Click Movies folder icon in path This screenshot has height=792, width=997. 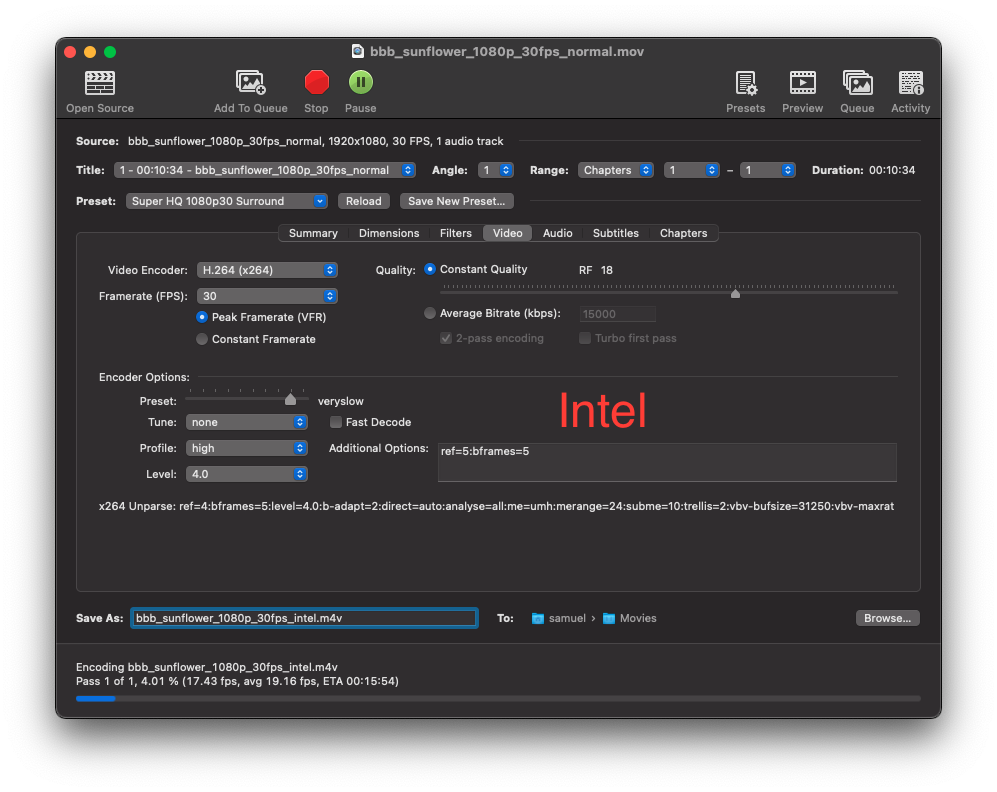(x=609, y=618)
